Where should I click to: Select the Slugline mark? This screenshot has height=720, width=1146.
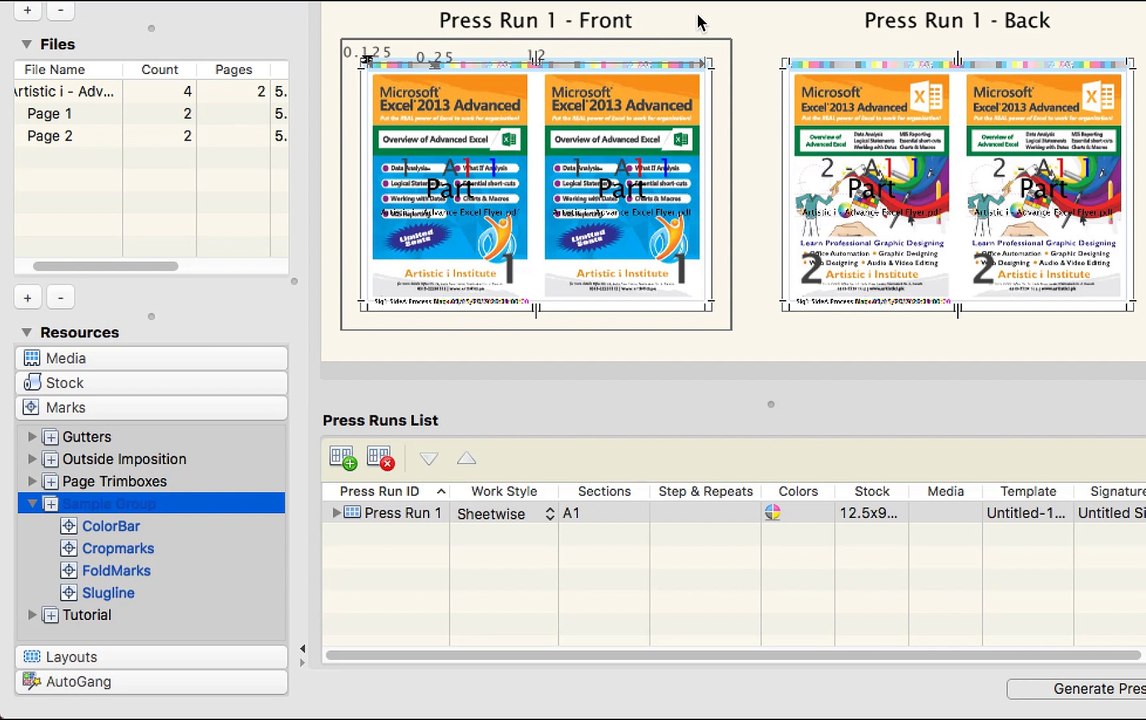click(108, 593)
